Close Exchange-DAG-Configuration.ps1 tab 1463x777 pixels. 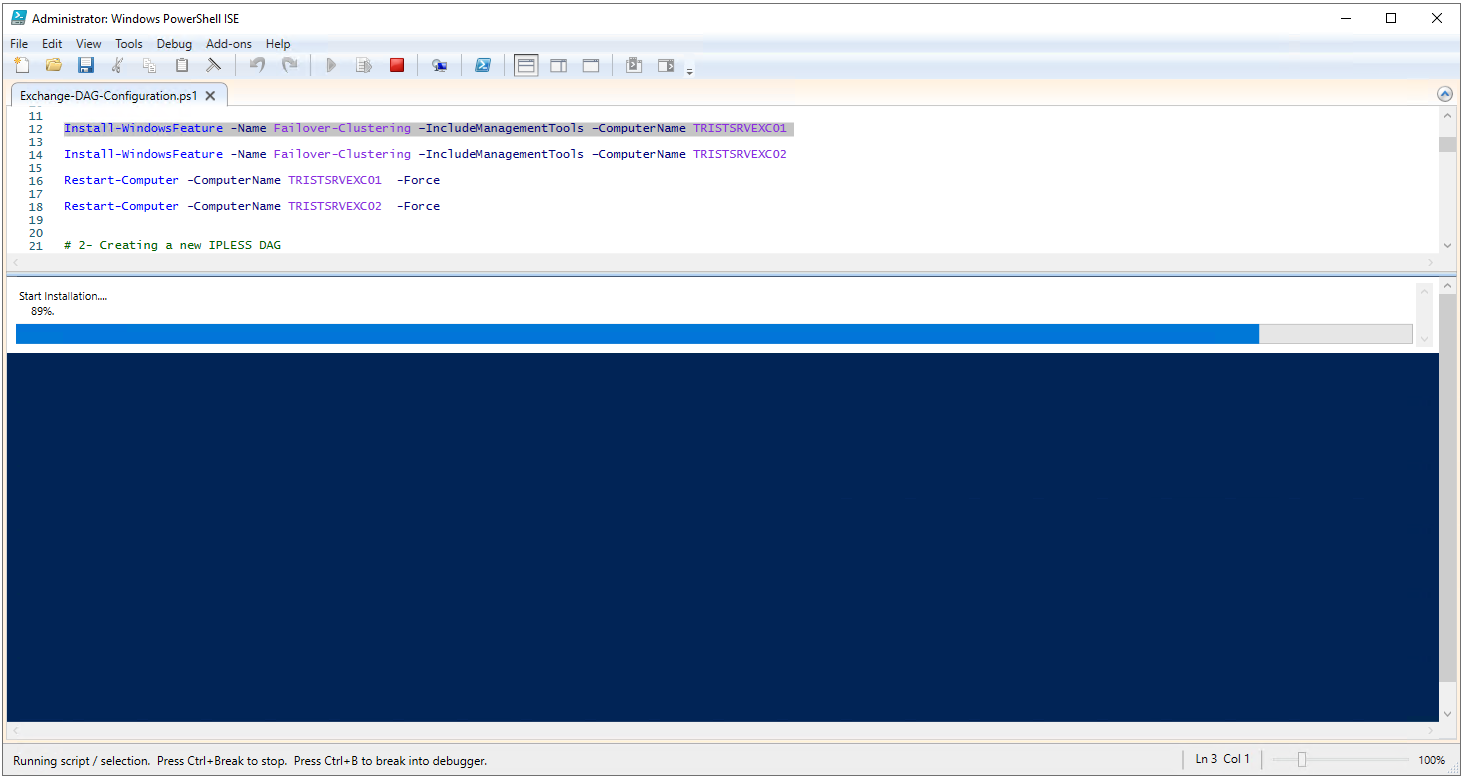click(x=210, y=96)
